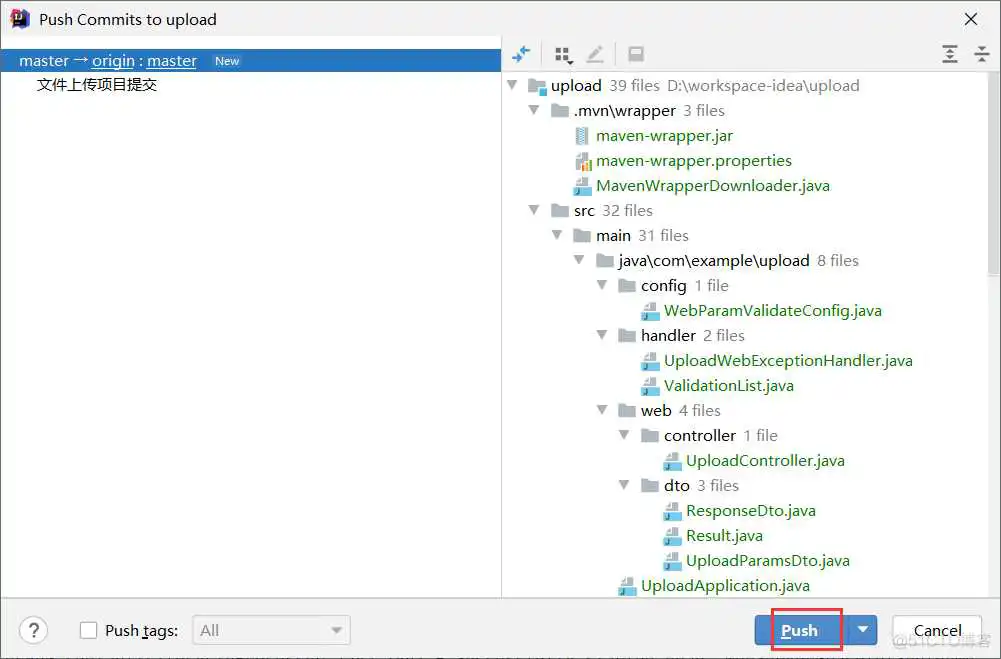Enable the Push tags checkbox
This screenshot has height=659, width=1001.
pos(89,630)
